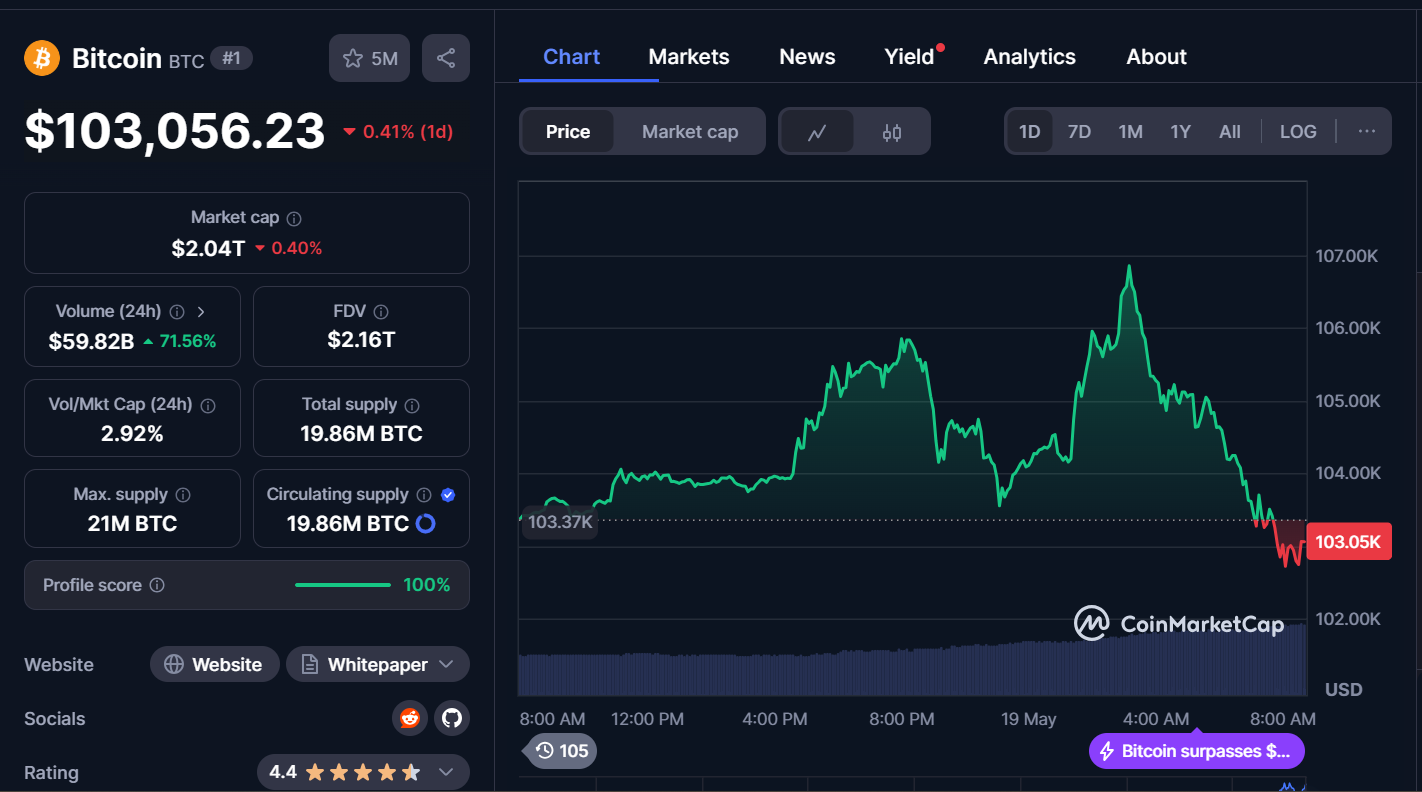Click the 100% profile score value
The width and height of the screenshot is (1422, 792).
(x=427, y=585)
